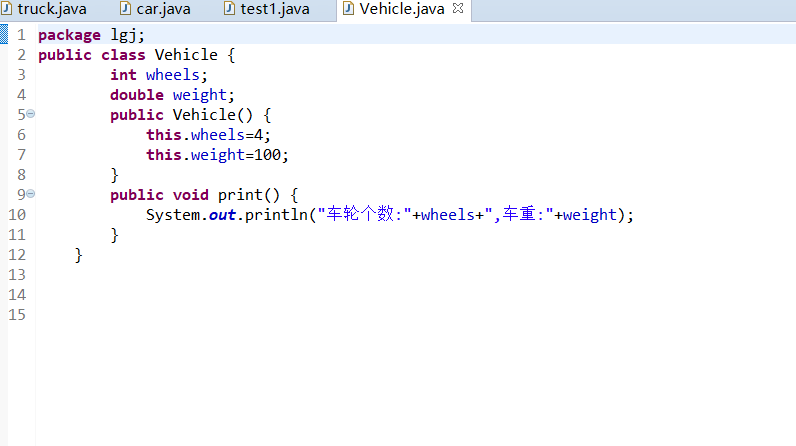Switch to the car.java tab
Image resolution: width=796 pixels, height=446 pixels.
tap(163, 9)
